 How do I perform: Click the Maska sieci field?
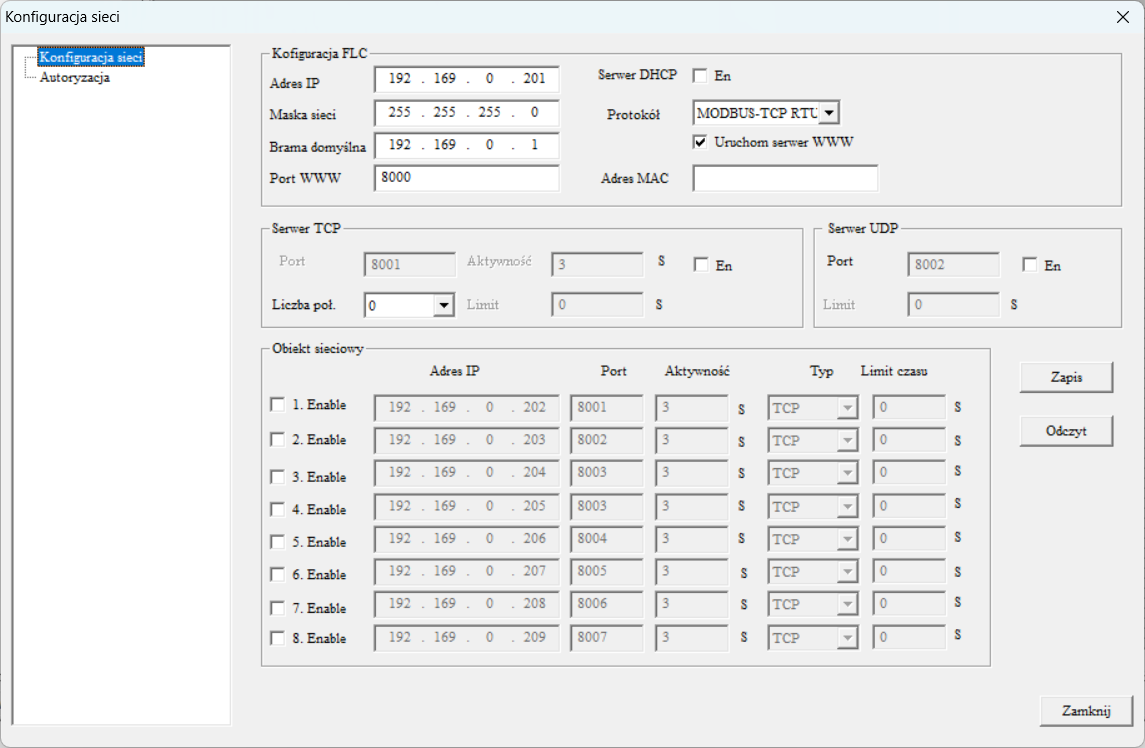tap(467, 112)
